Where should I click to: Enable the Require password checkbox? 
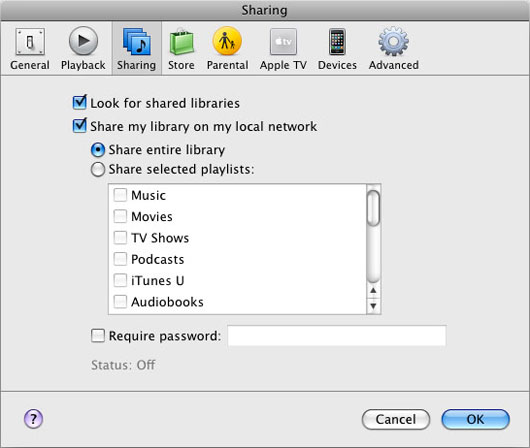[x=98, y=336]
